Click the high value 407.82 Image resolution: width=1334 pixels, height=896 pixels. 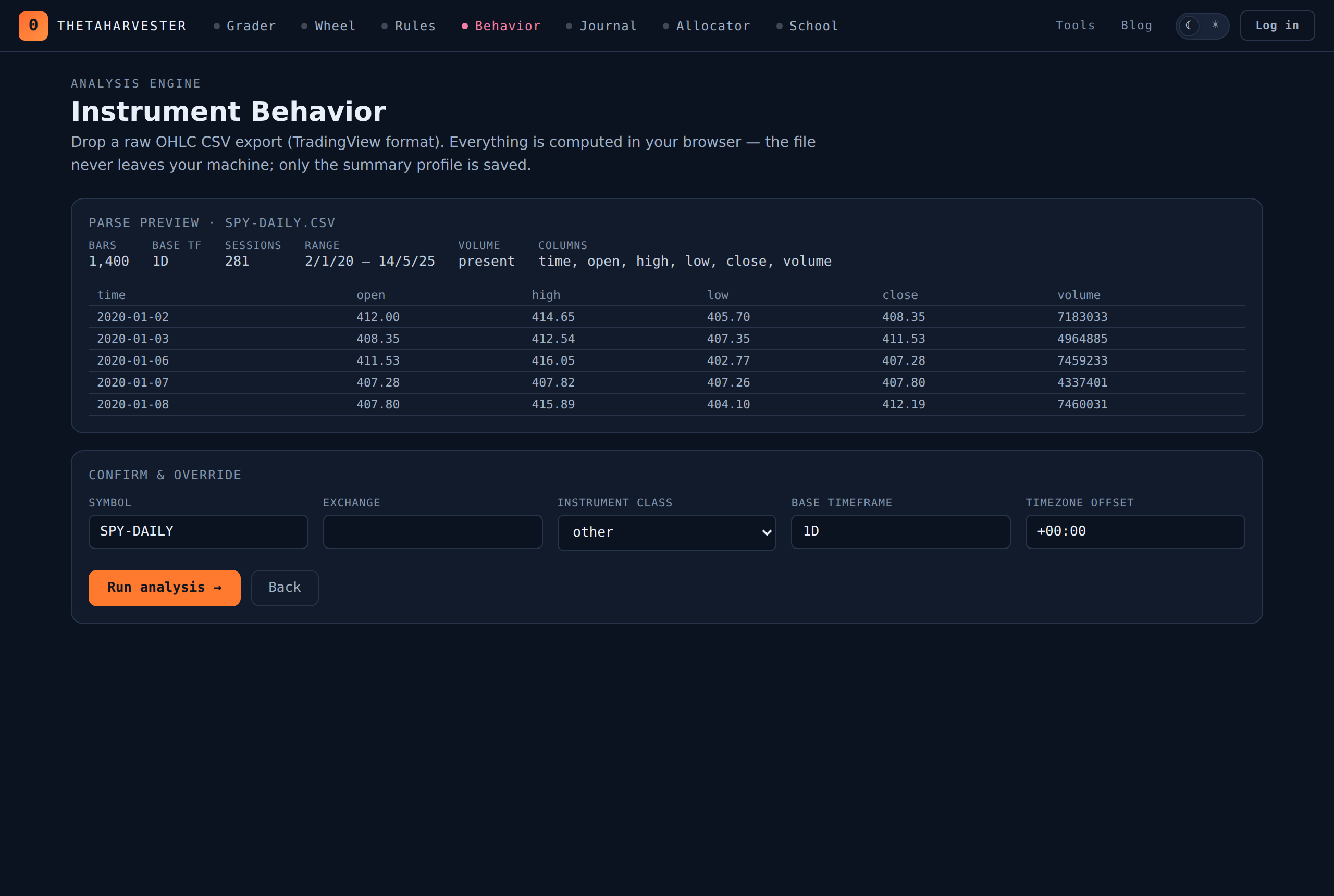coord(553,383)
